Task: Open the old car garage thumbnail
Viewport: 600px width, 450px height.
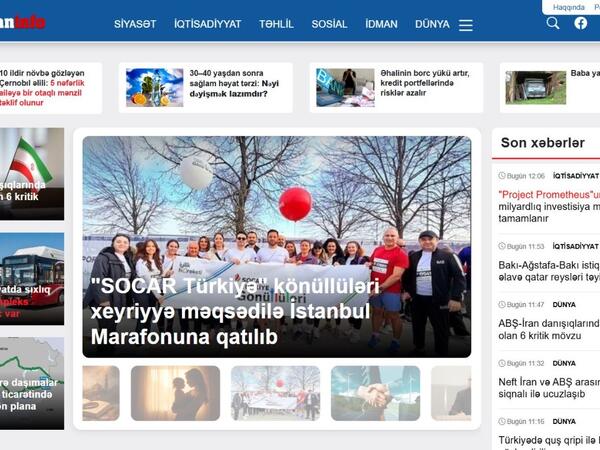Action: point(535,87)
